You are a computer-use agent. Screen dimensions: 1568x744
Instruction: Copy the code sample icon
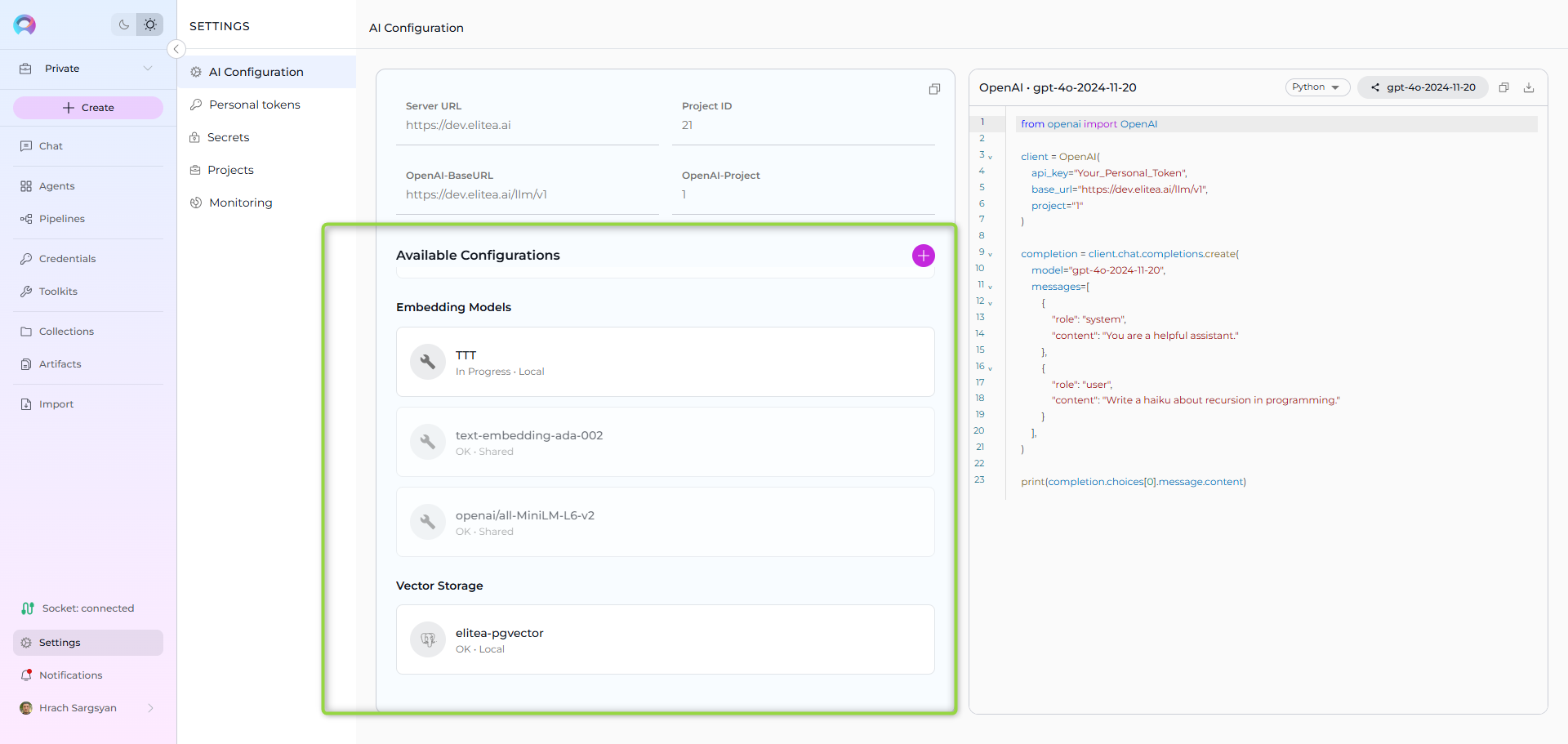[x=1503, y=87]
